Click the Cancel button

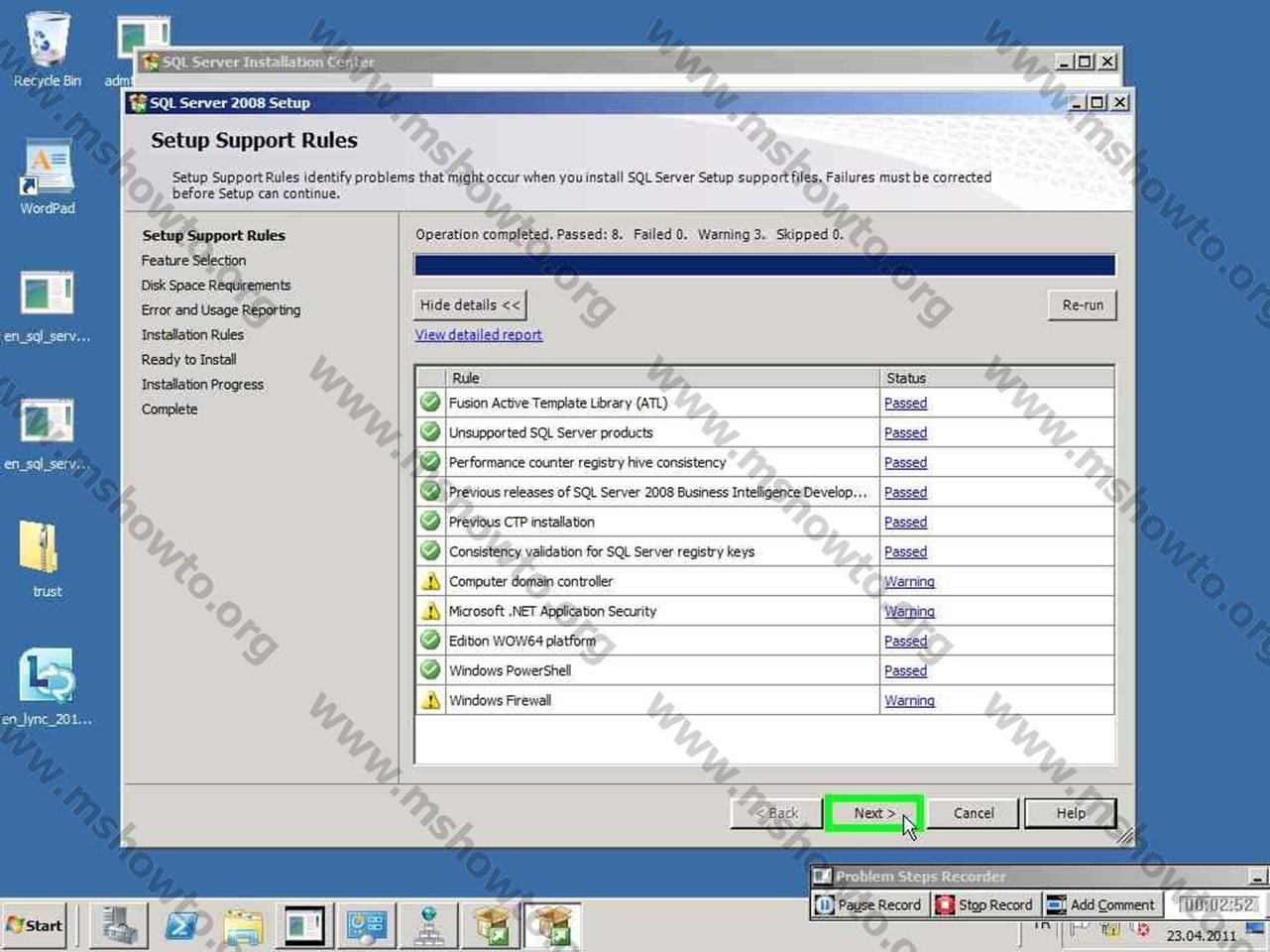pyautogui.click(x=974, y=813)
